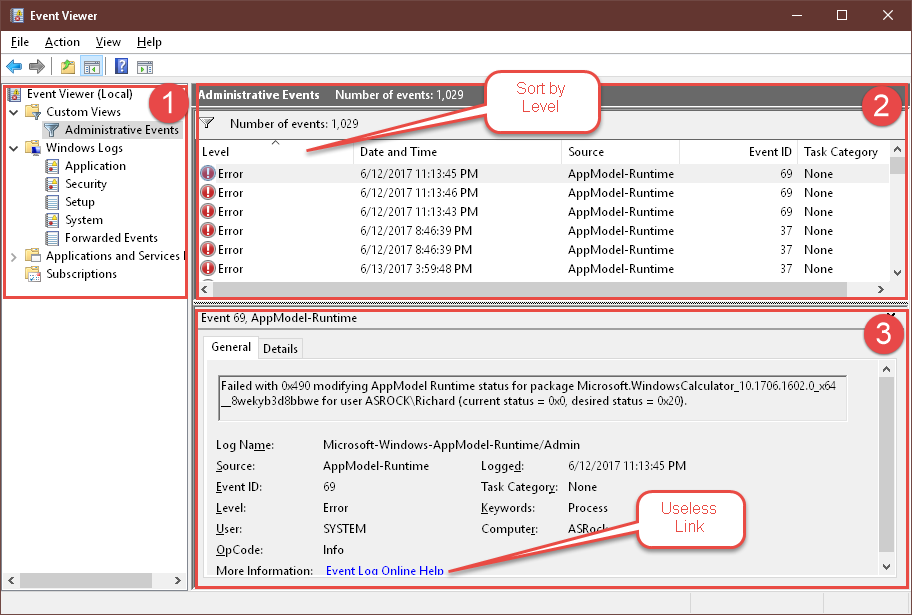Sort events by the Level column header
The image size is (912, 615).
tap(216, 151)
